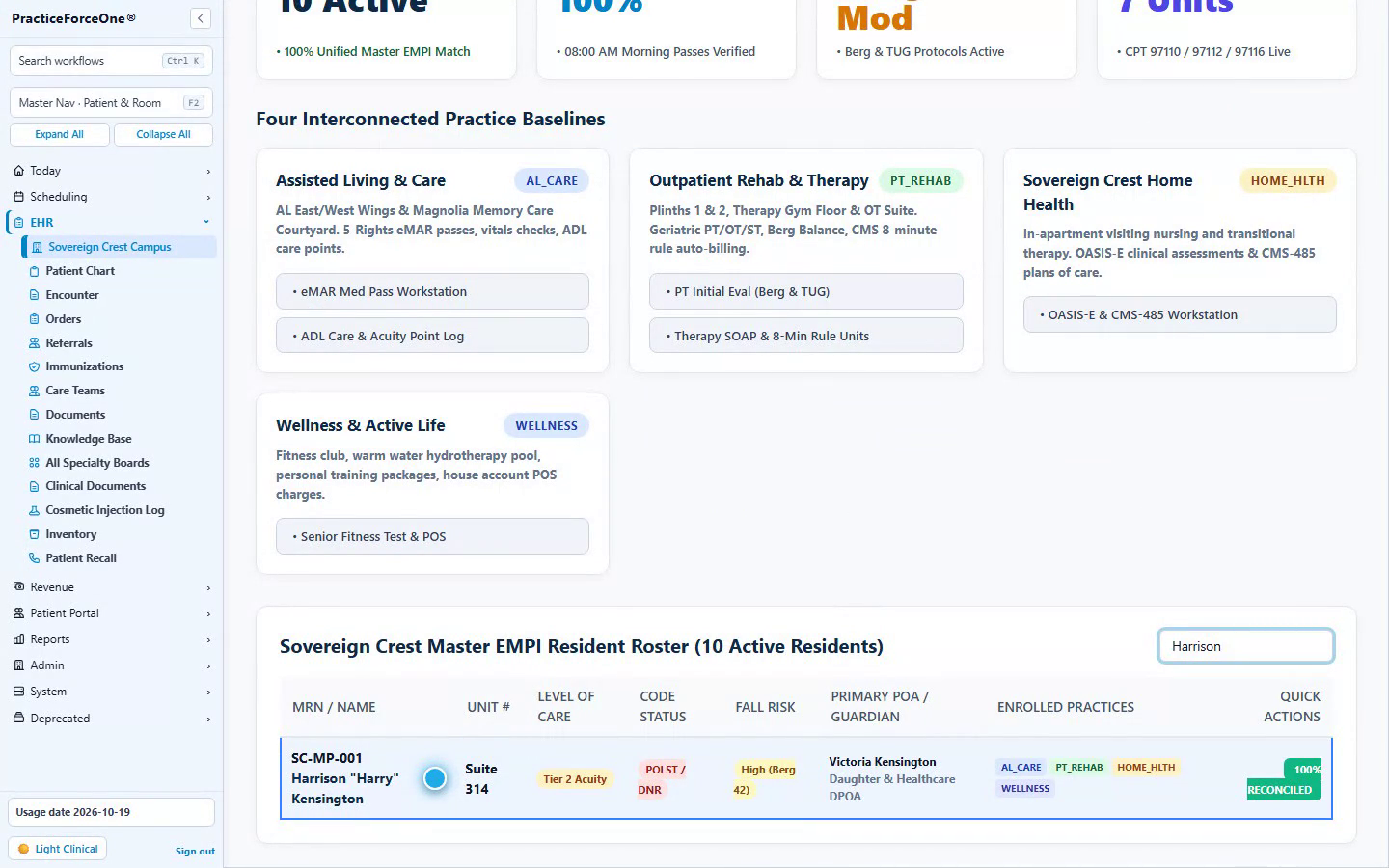Expand the Scheduling section chevron

pos(207,198)
